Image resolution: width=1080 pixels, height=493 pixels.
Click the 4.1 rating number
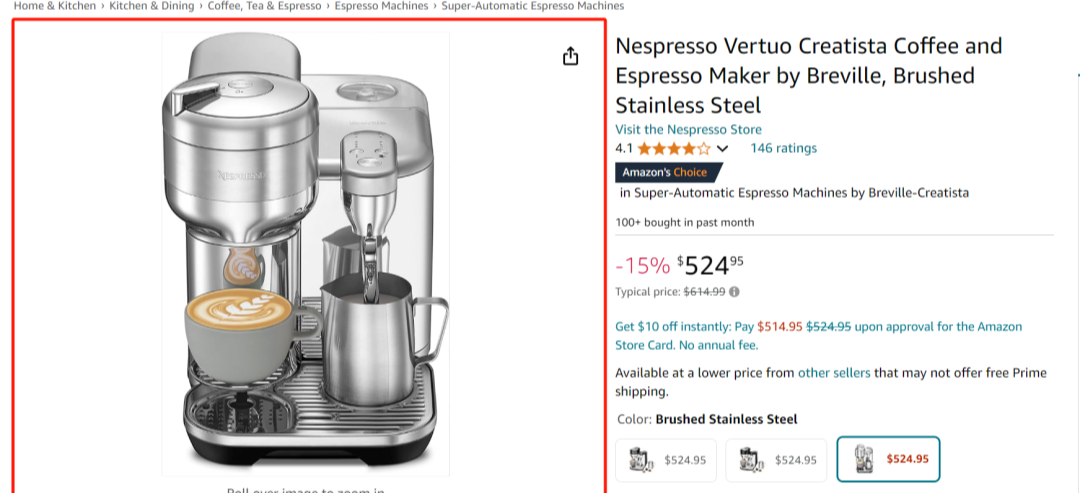click(x=624, y=149)
